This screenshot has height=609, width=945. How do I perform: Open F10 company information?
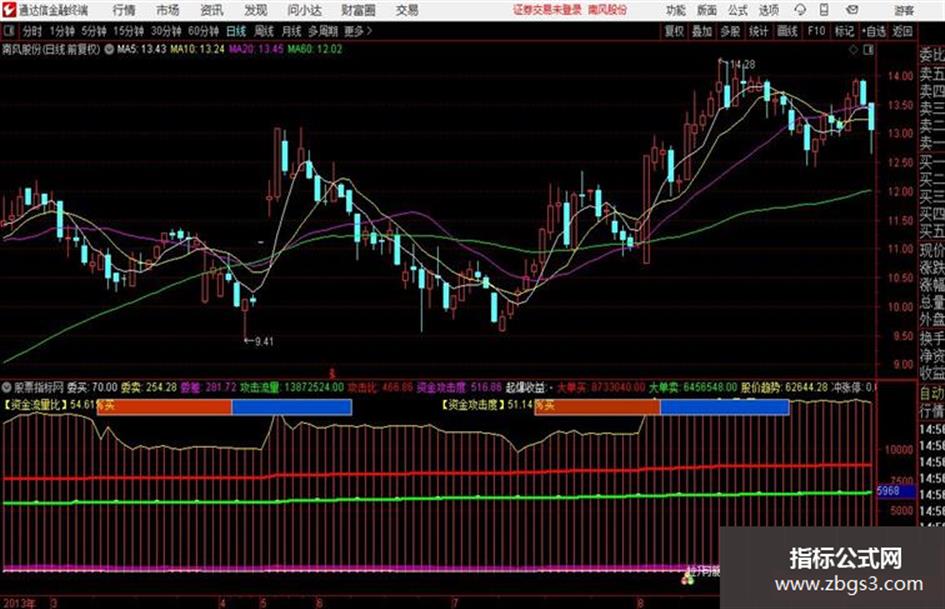[816, 31]
